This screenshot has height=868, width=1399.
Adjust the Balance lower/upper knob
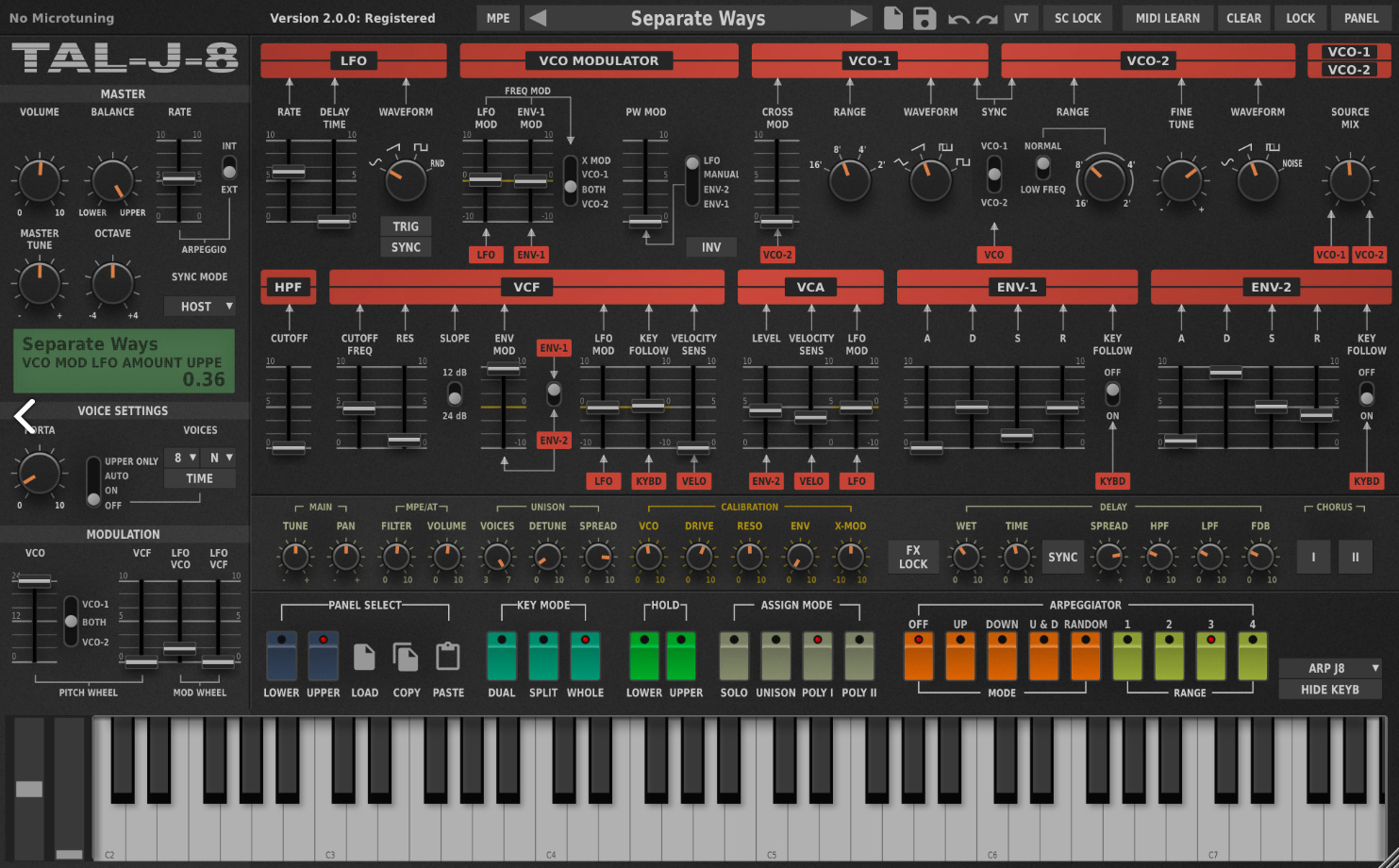pyautogui.click(x=112, y=179)
